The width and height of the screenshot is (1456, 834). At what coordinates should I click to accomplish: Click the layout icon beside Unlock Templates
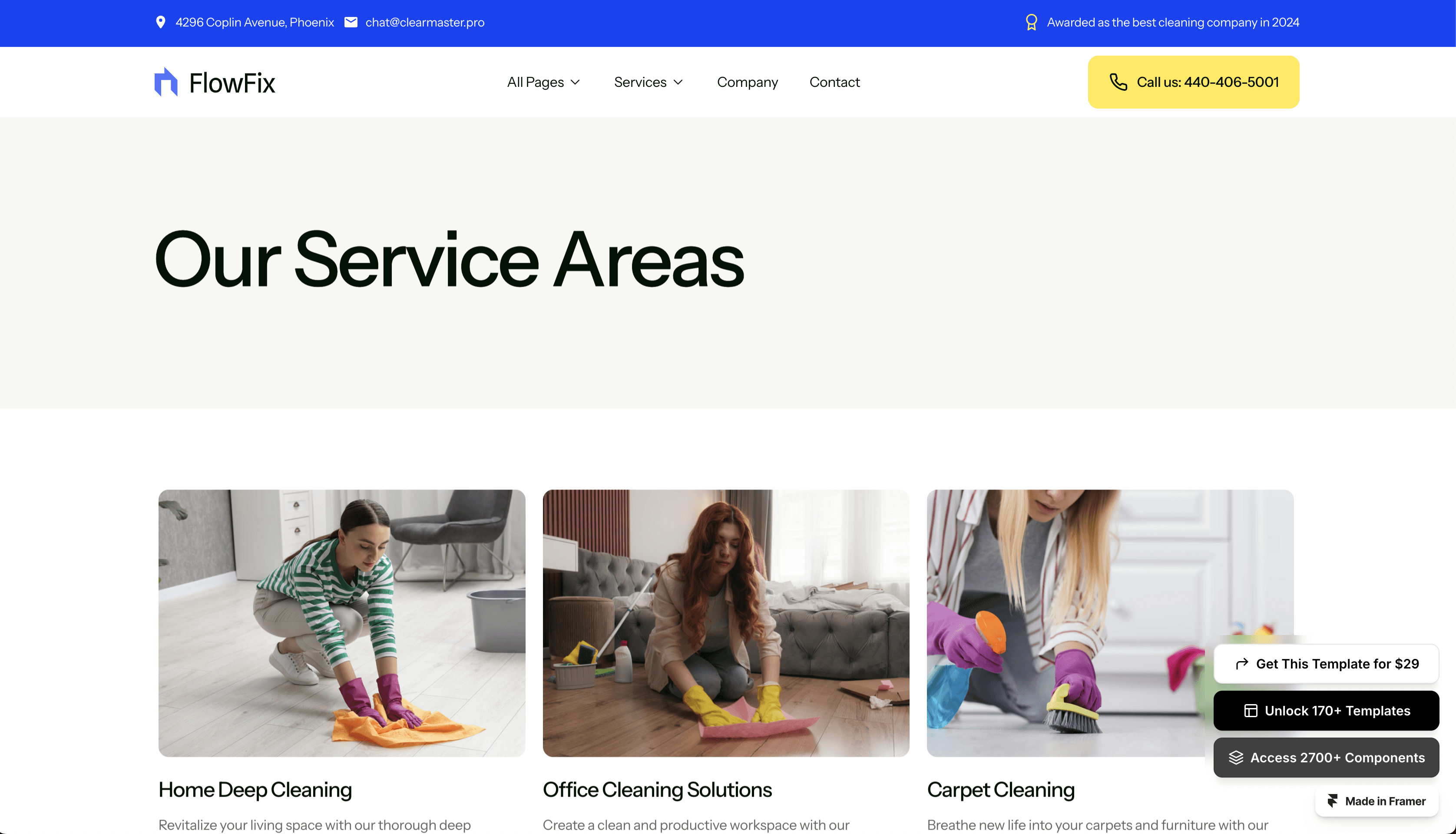pos(1251,711)
